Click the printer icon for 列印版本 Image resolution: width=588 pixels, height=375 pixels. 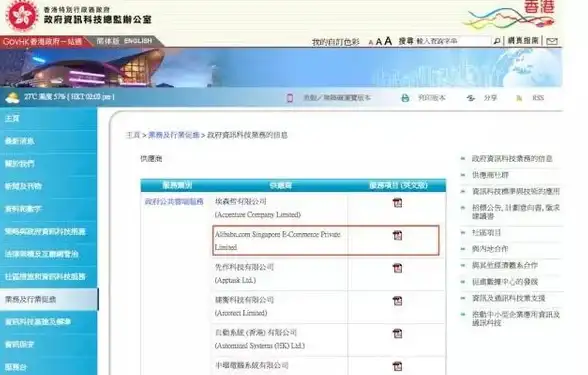[405, 98]
